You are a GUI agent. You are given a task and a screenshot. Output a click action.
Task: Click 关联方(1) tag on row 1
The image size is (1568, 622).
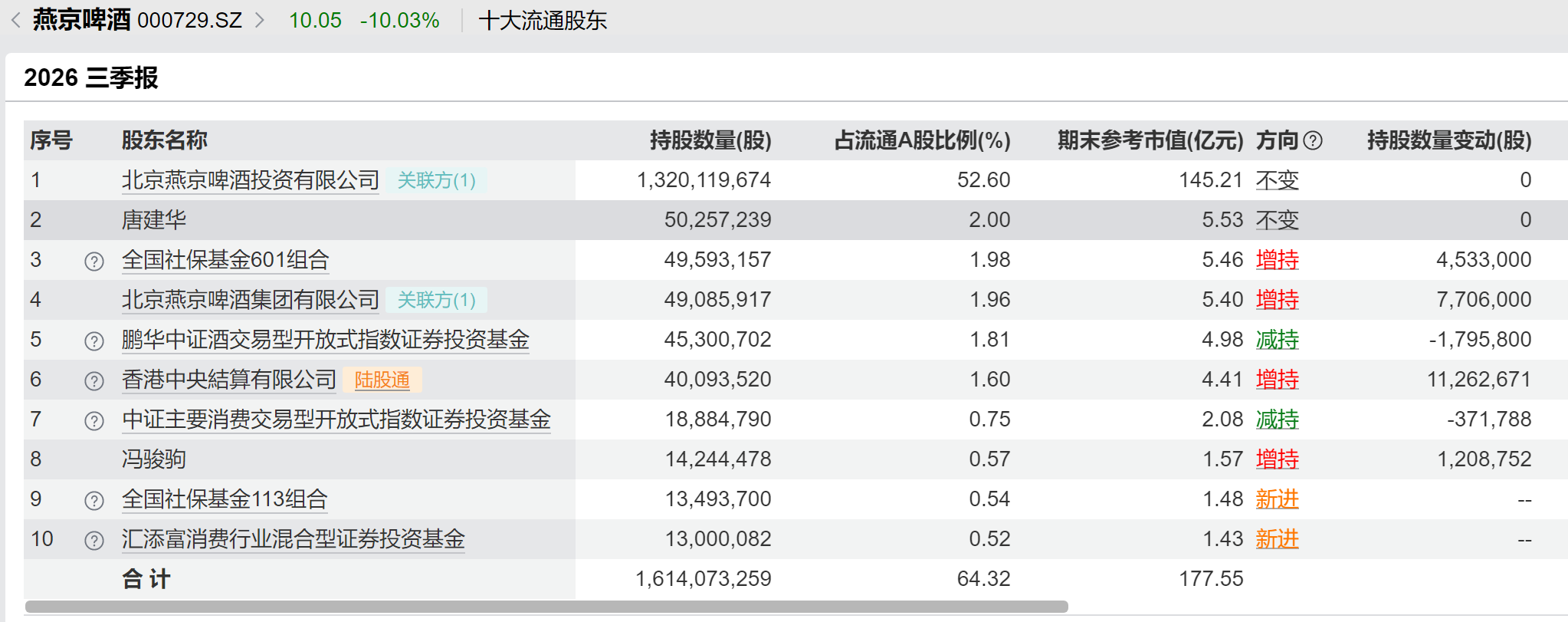[436, 180]
